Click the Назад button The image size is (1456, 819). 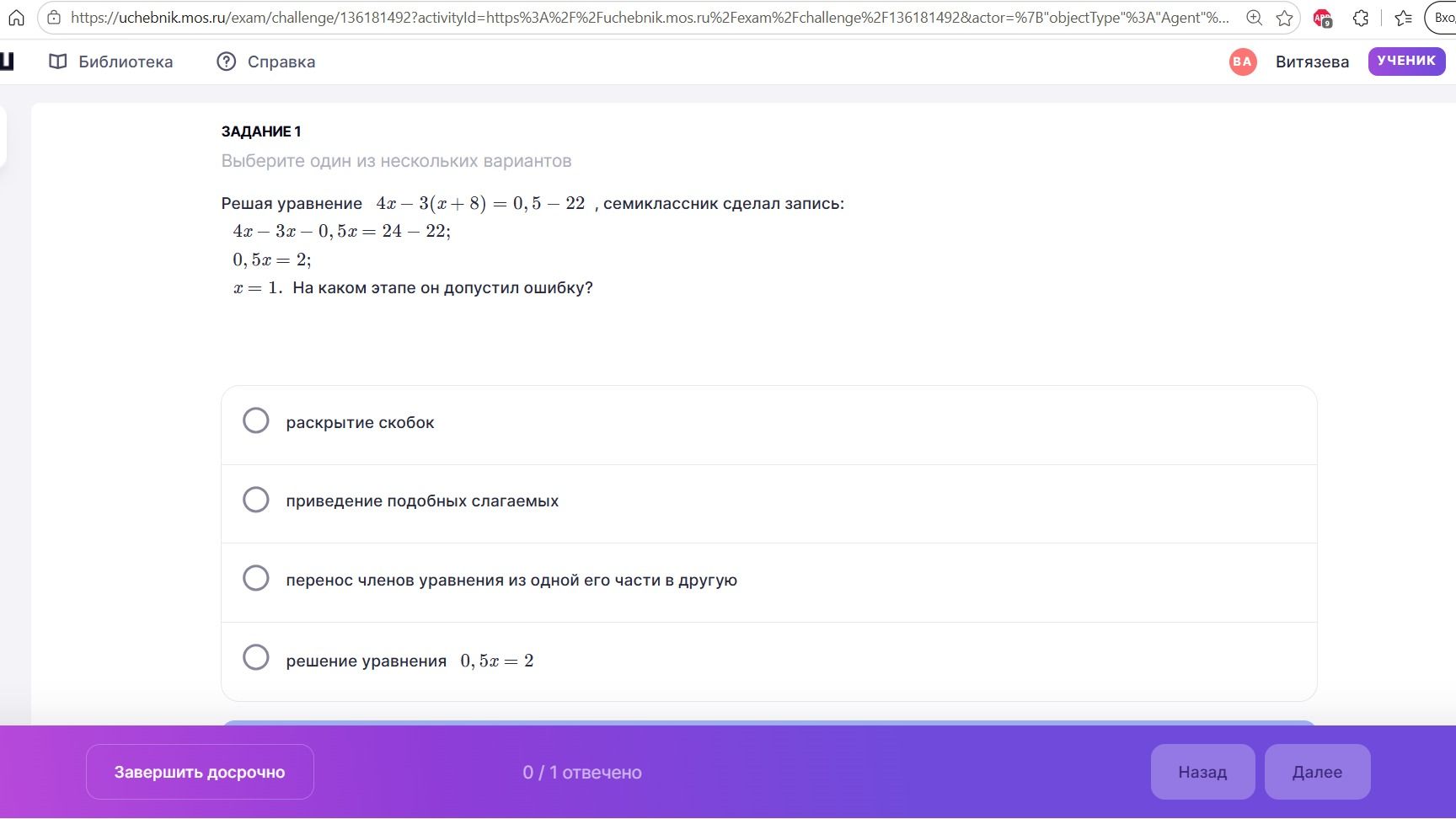pyautogui.click(x=1202, y=772)
